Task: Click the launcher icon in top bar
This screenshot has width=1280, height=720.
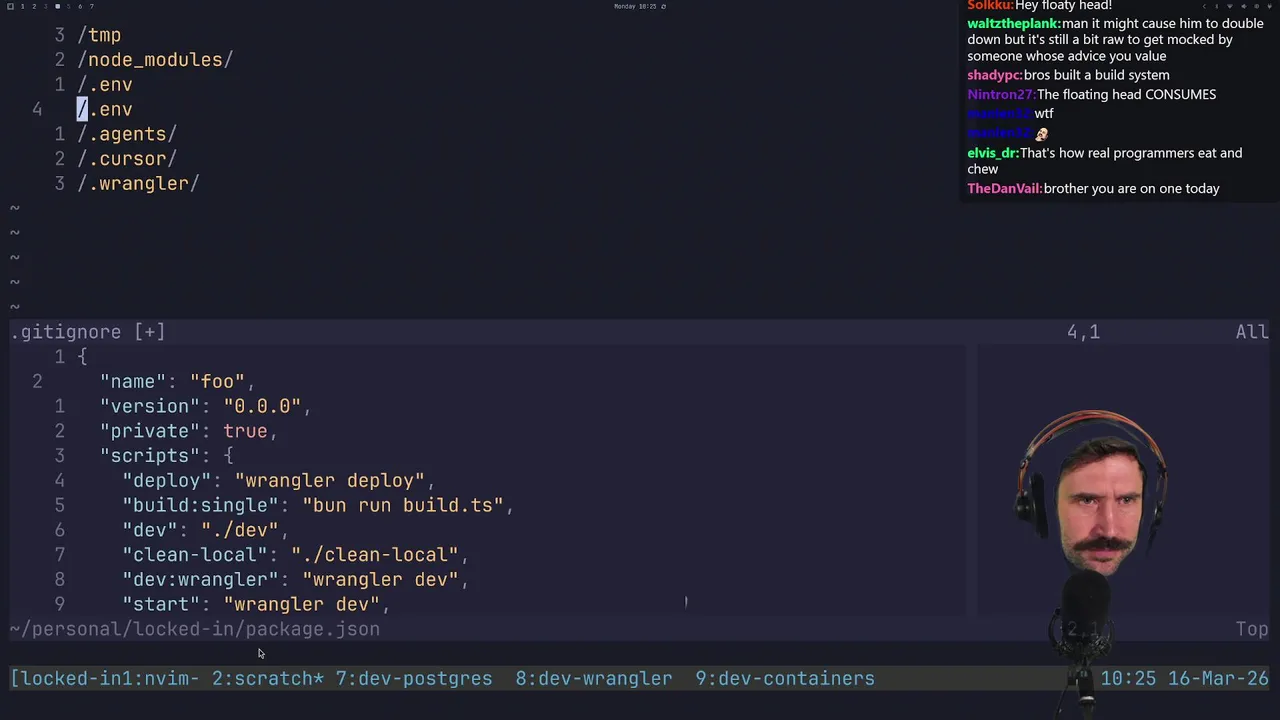Action: click(x=10, y=6)
